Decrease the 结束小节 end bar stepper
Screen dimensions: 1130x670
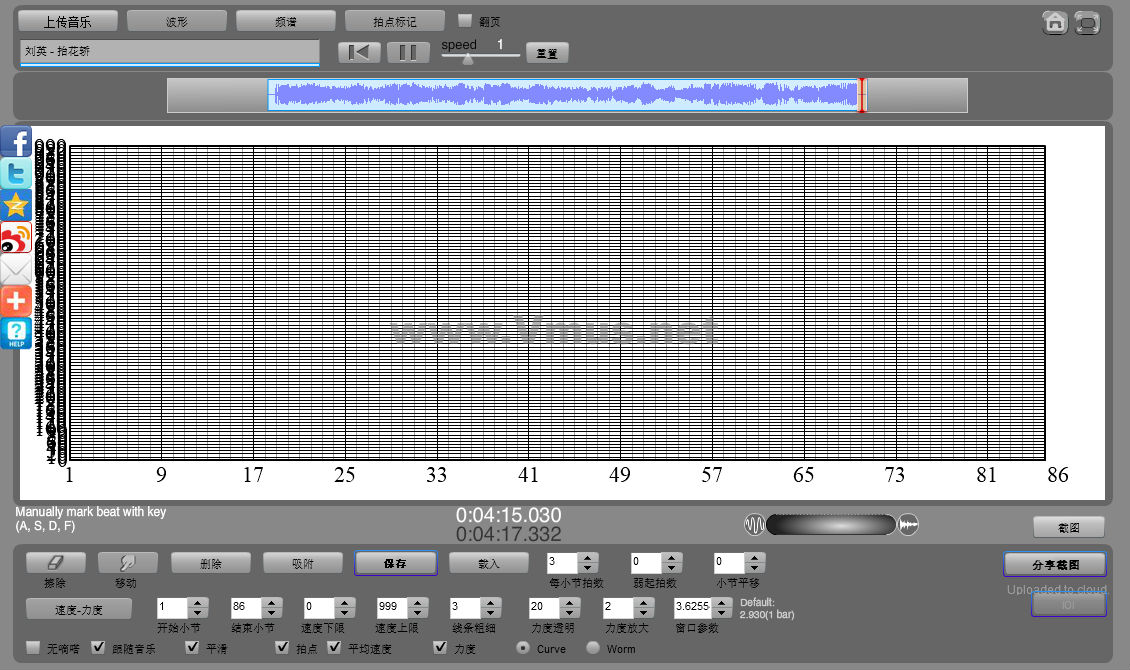[x=270, y=612]
